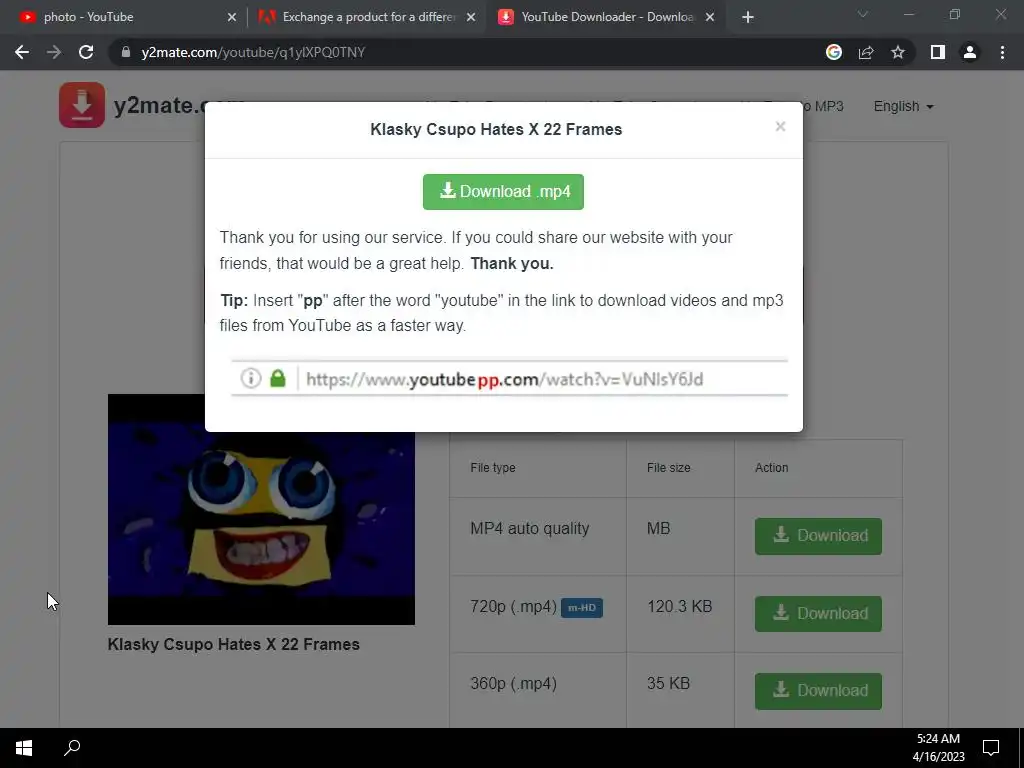This screenshot has height=768, width=1024.
Task: Click the y2mate red download logo
Action: [x=82, y=104]
